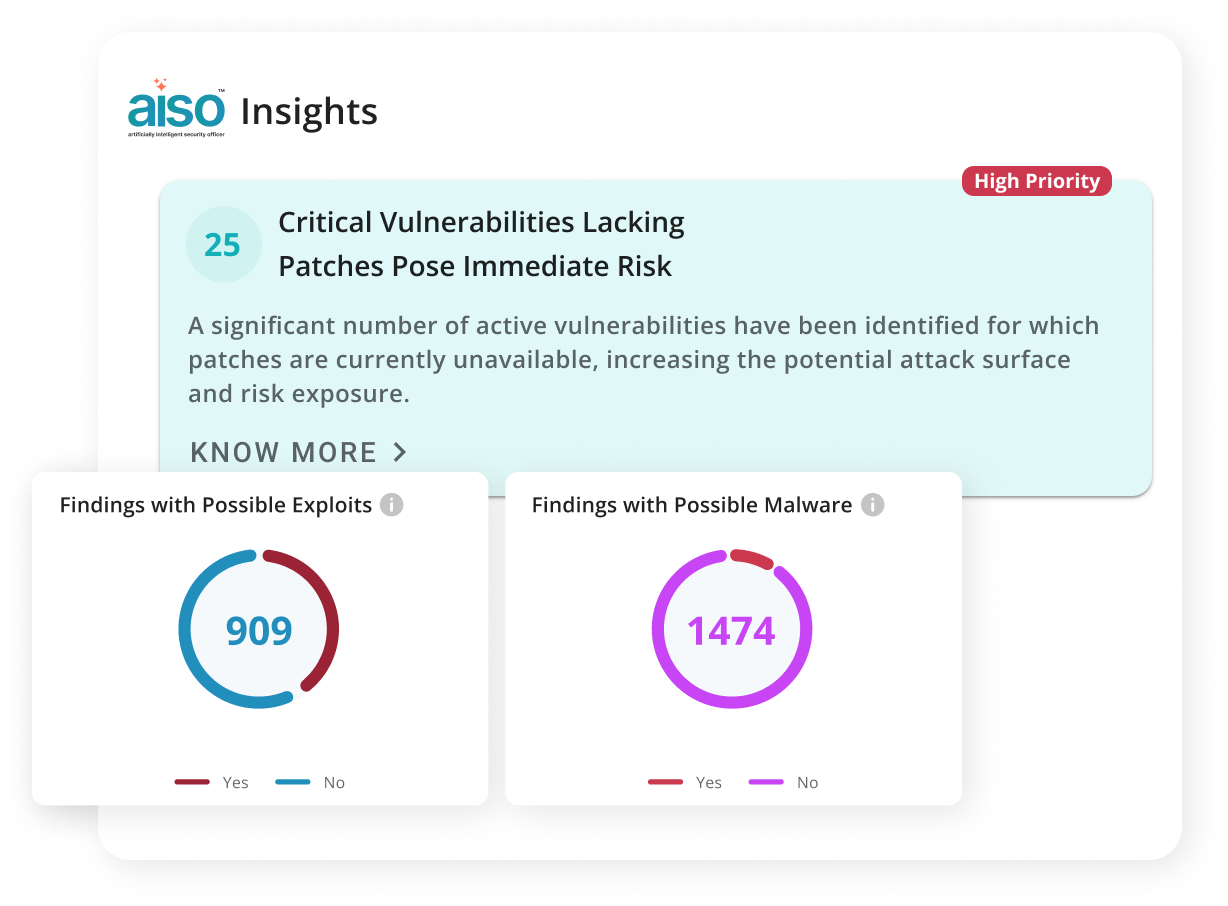This screenshot has height=906, width=1228.
Task: Click the Findings with Possible Exploits title
Action: [216, 505]
